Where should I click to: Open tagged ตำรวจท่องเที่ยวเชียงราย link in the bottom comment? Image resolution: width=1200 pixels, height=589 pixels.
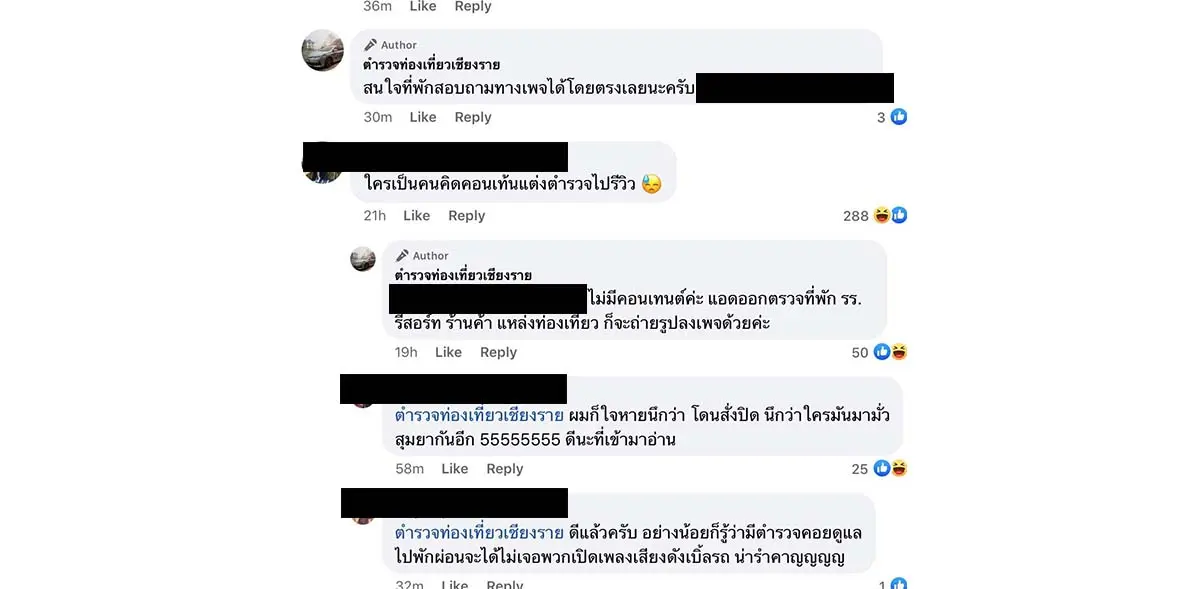(479, 534)
